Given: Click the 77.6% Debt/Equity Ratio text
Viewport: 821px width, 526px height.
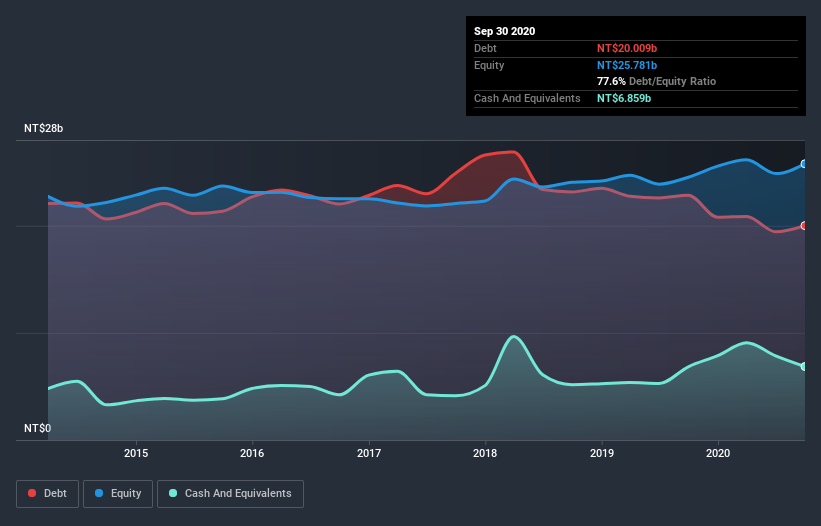Looking at the screenshot, I should (657, 81).
